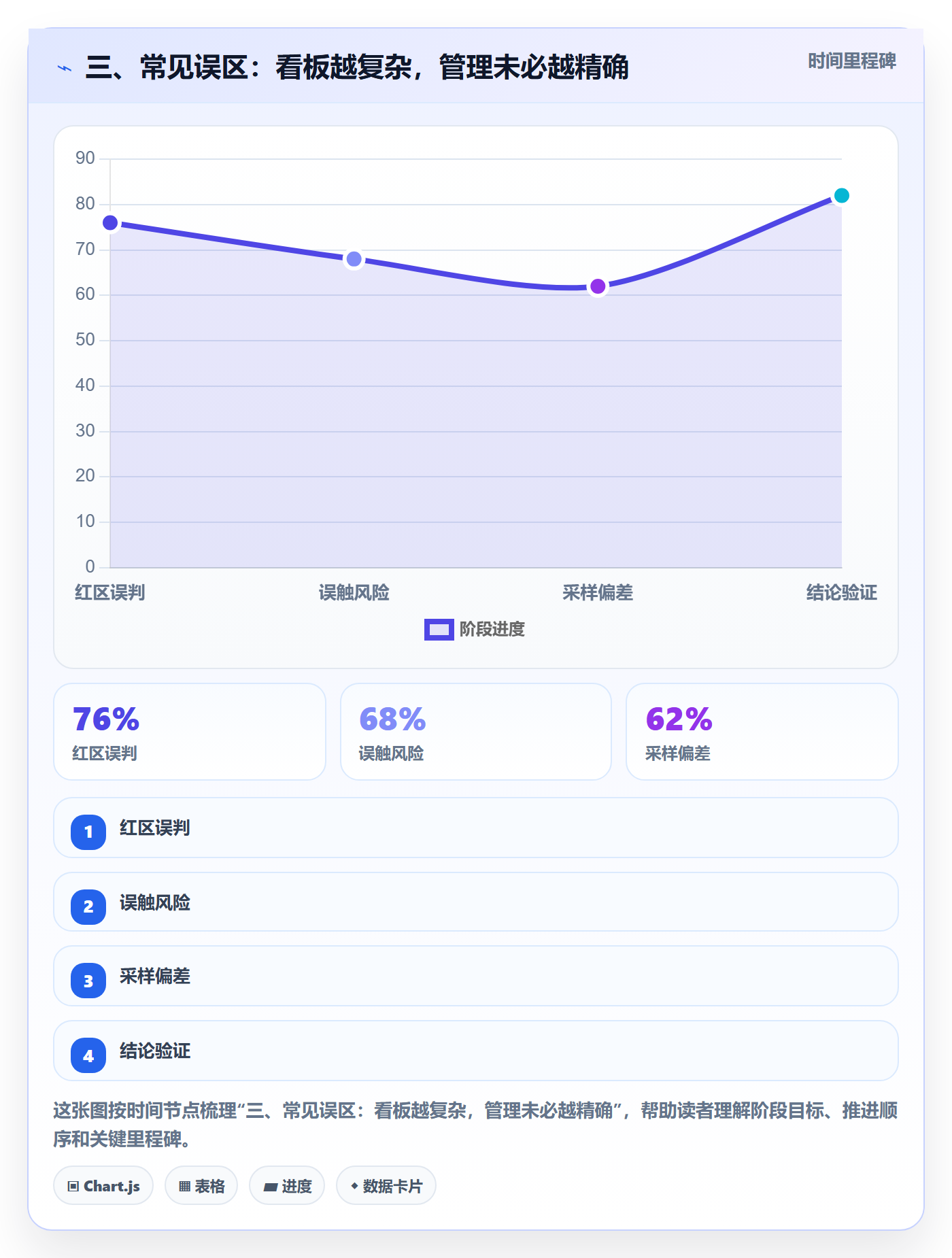Click the 时间里程碑 label in header
This screenshot has height=1258, width=952.
click(851, 61)
